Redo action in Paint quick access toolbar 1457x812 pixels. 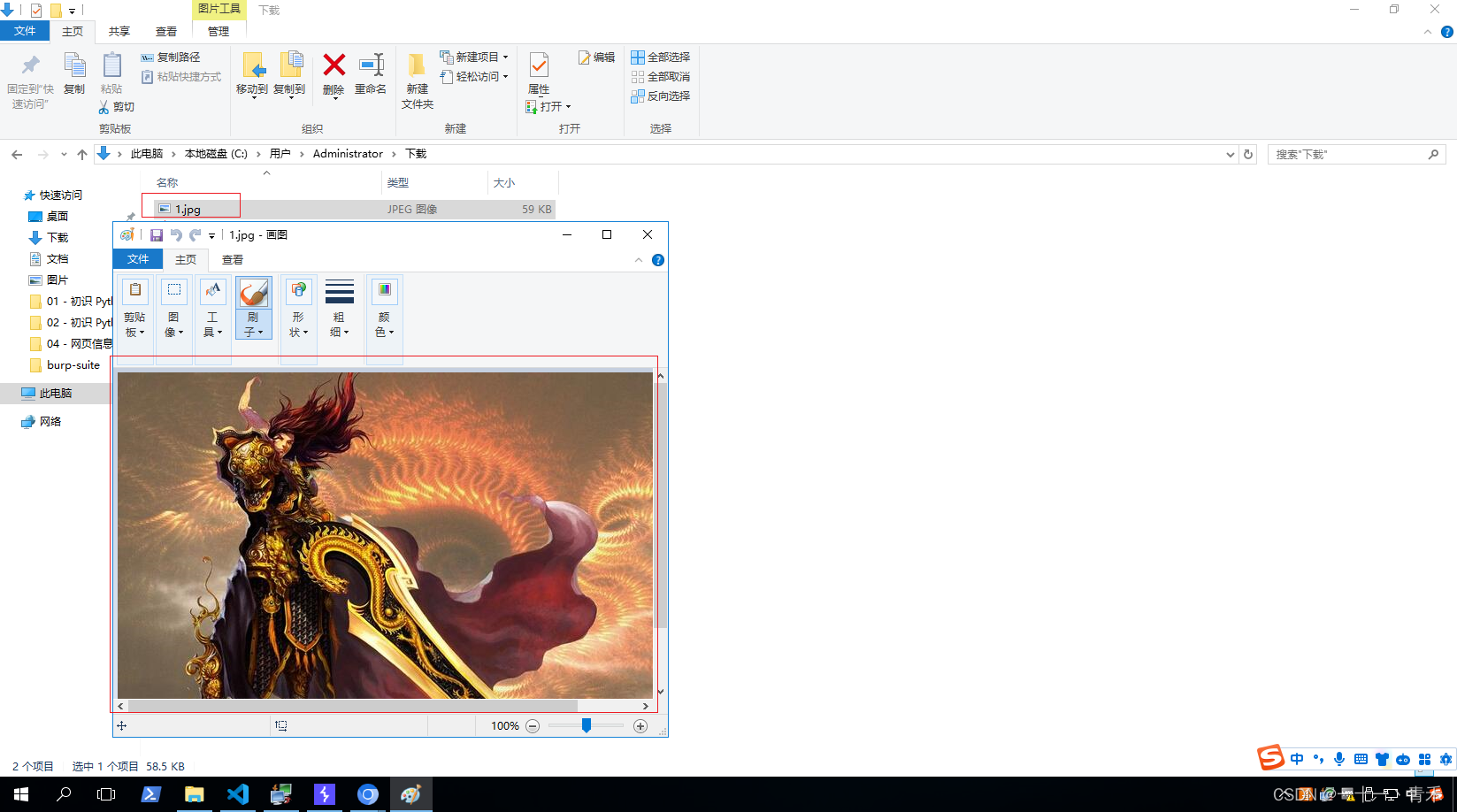[x=195, y=235]
